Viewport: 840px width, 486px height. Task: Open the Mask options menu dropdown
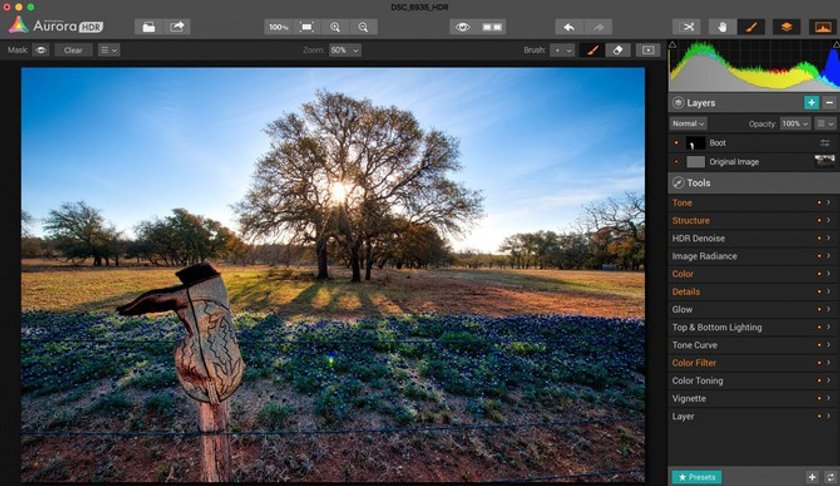click(109, 50)
